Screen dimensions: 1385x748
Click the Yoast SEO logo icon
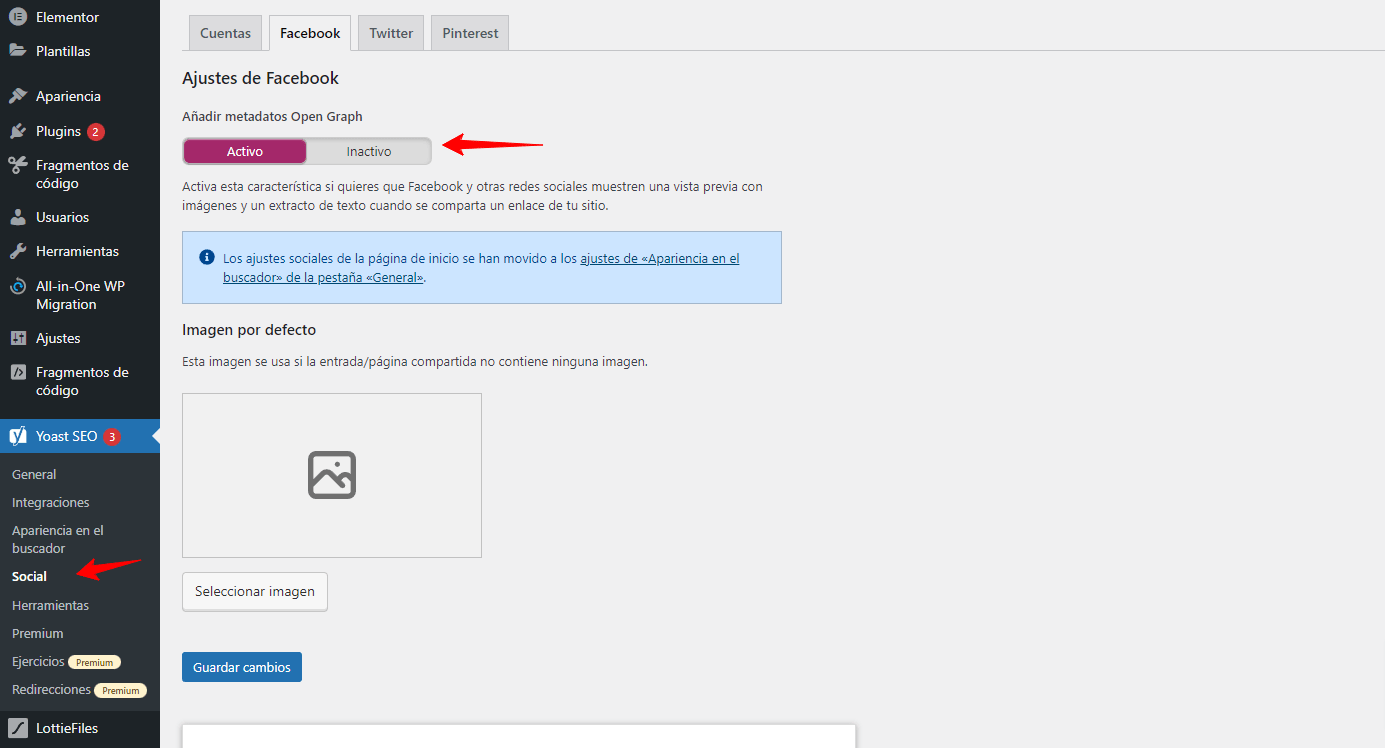[x=18, y=436]
